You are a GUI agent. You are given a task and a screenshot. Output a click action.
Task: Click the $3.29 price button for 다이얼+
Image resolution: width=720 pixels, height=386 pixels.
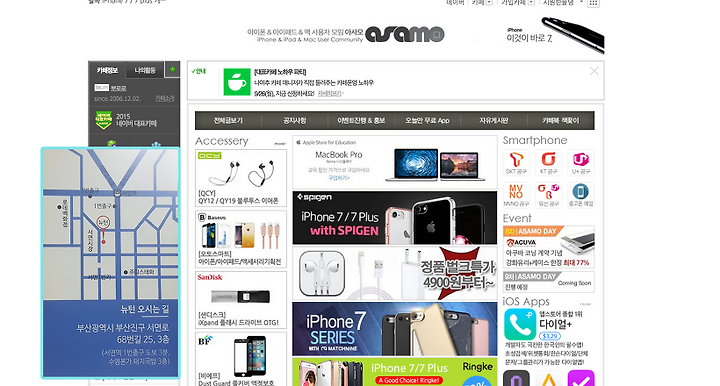coord(549,336)
